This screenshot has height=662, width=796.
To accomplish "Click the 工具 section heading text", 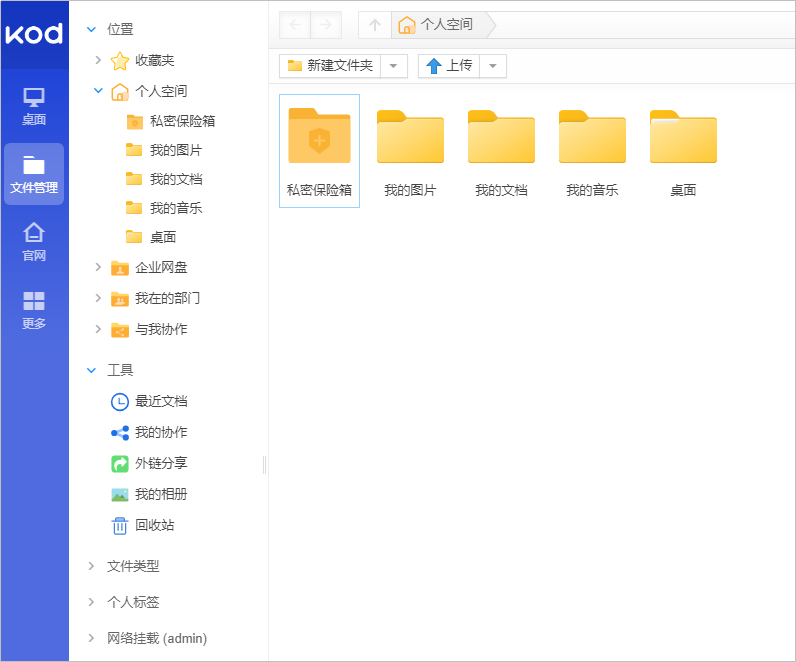I will (120, 370).
